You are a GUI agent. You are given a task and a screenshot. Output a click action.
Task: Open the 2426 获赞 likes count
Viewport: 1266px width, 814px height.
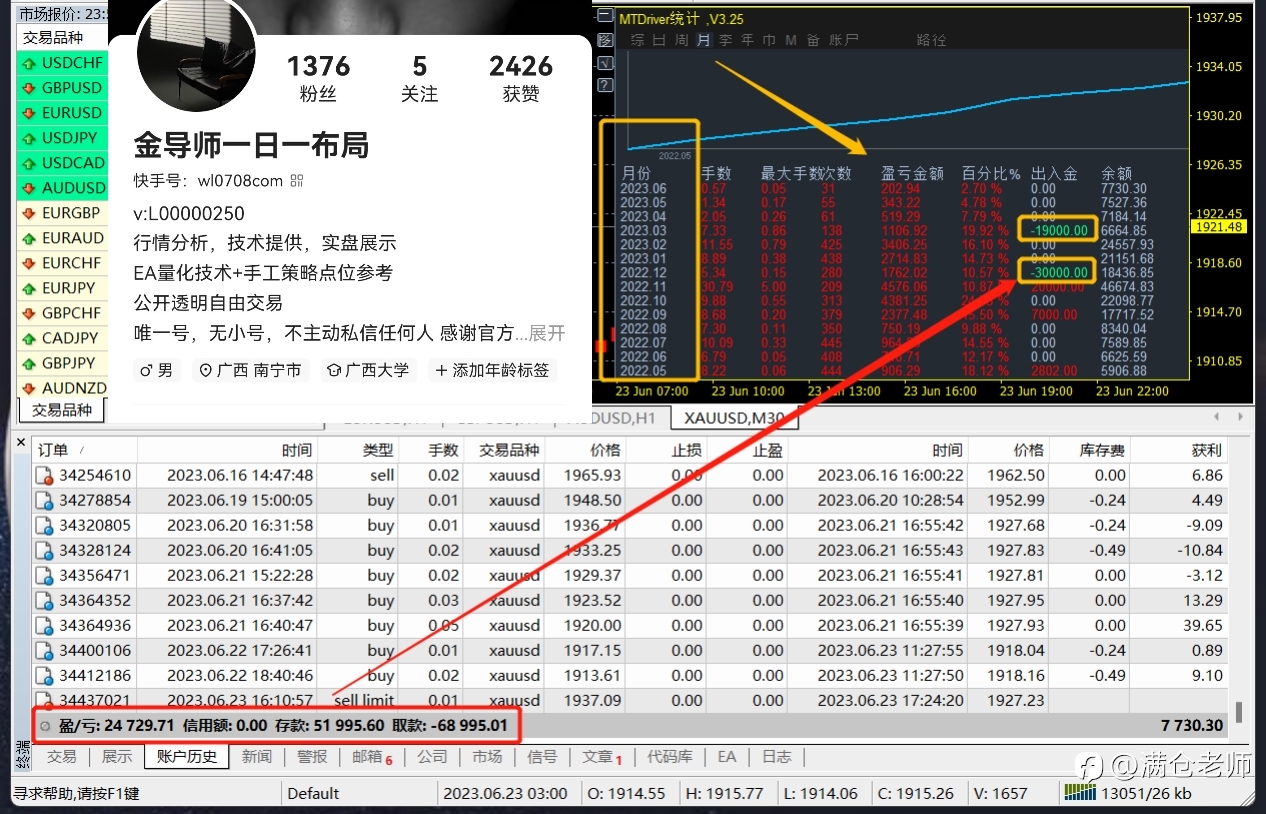coord(521,78)
